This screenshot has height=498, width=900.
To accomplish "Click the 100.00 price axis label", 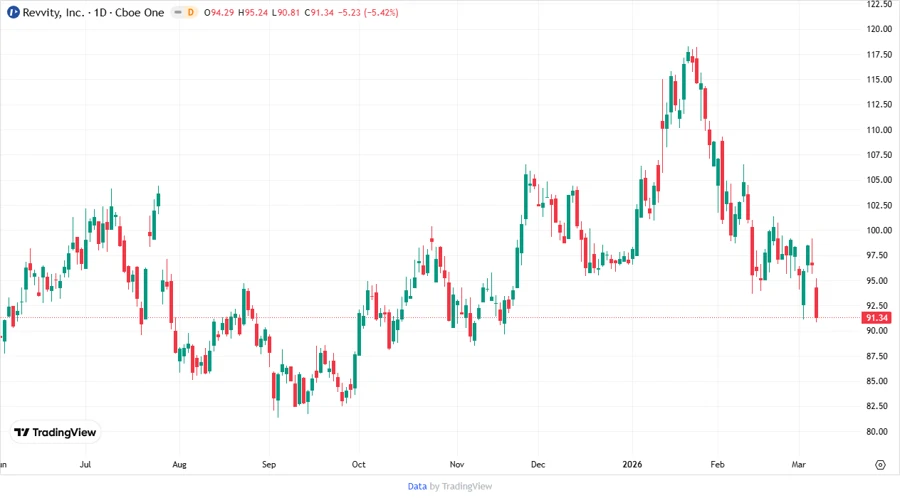I will click(879, 230).
